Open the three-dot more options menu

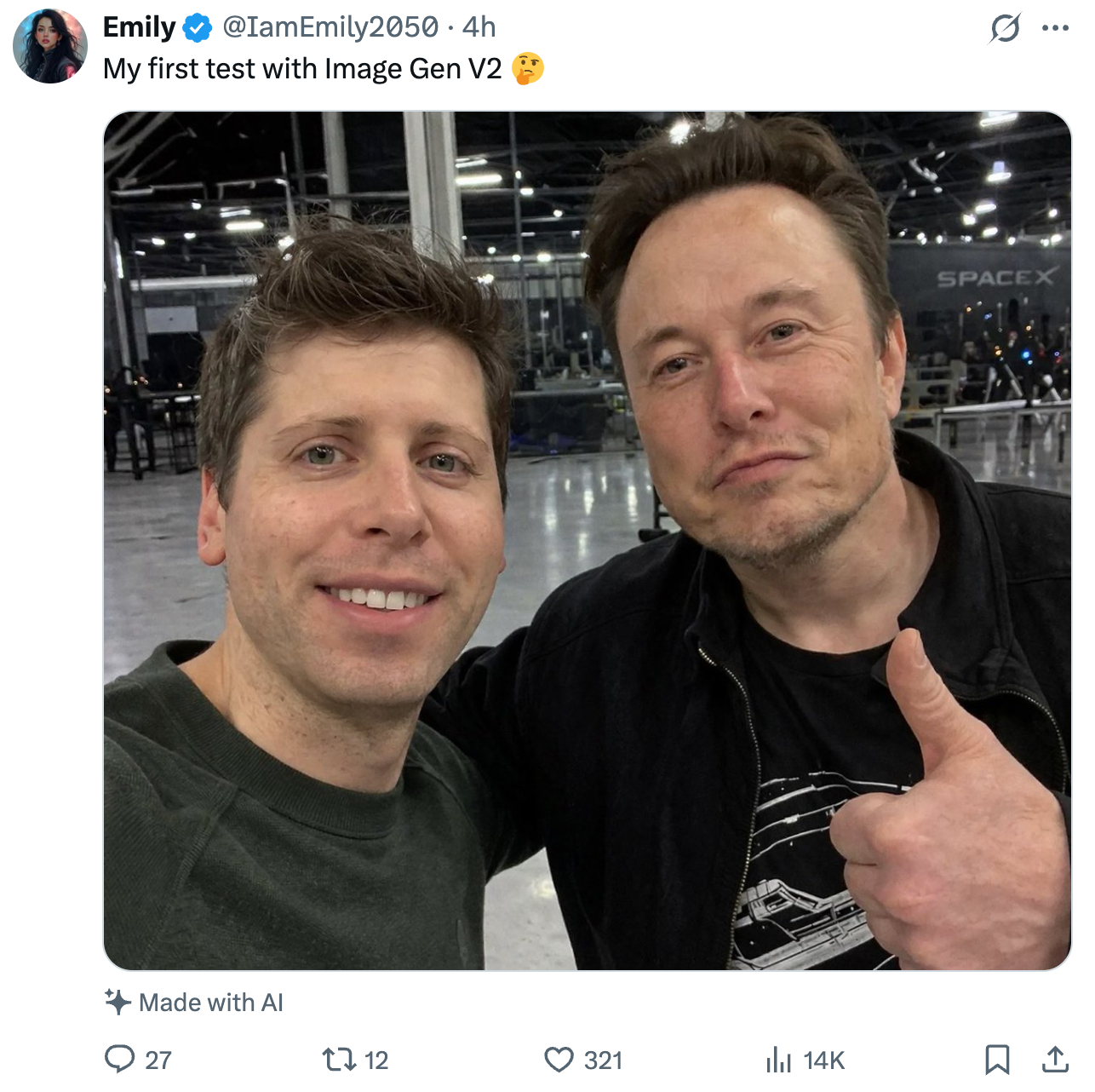1055,29
